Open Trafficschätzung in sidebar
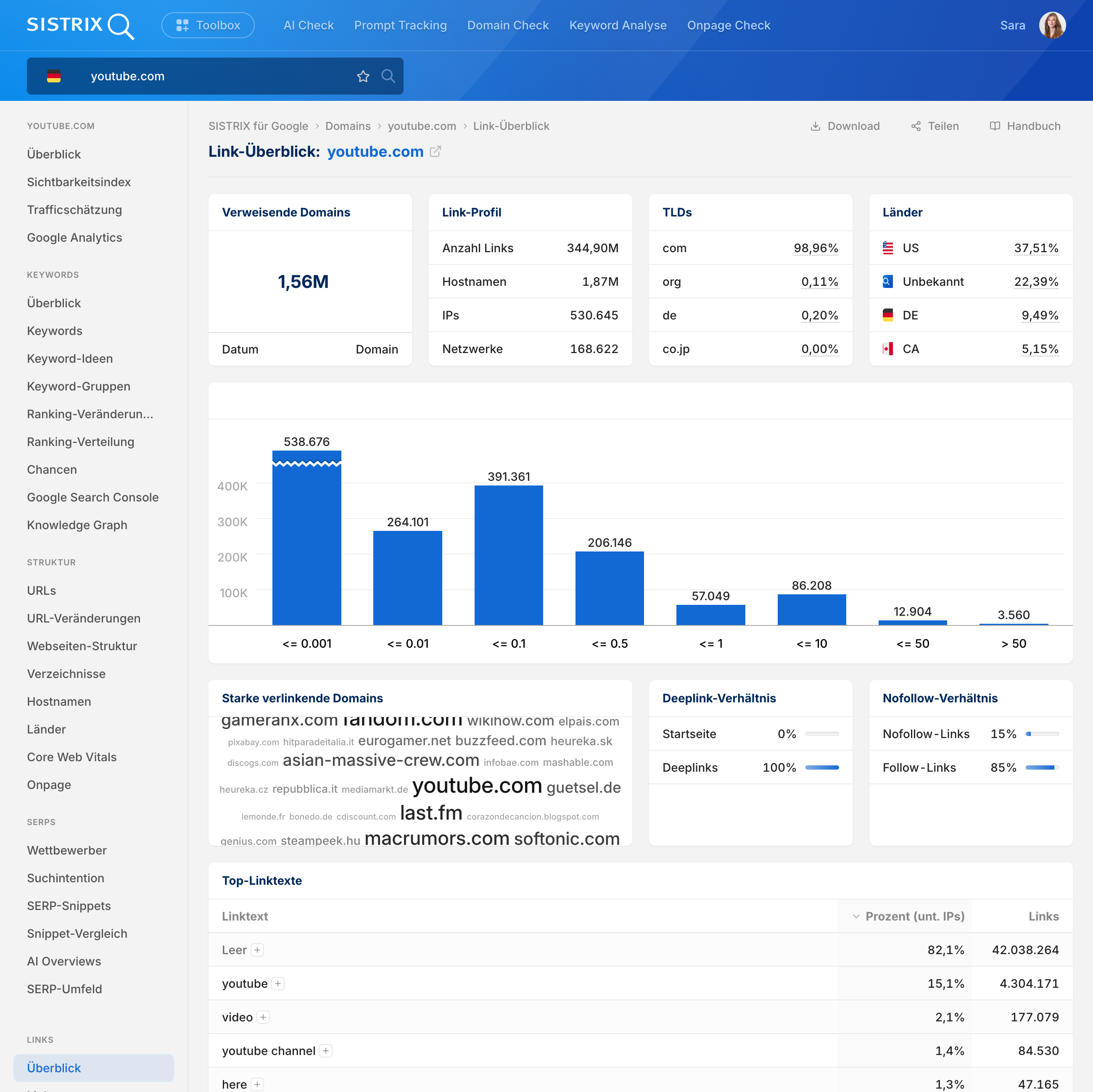 coord(74,210)
